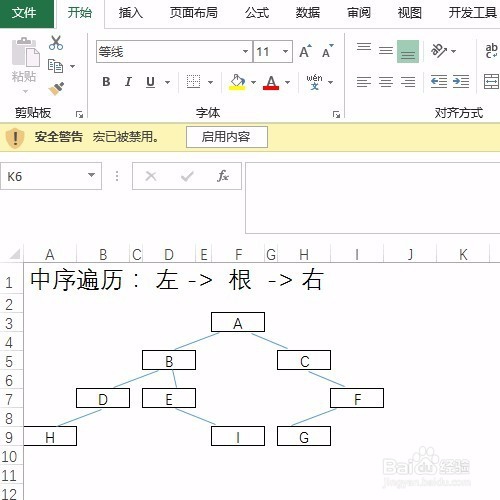
Task: Open font group dialog launcher
Action: [x=336, y=115]
